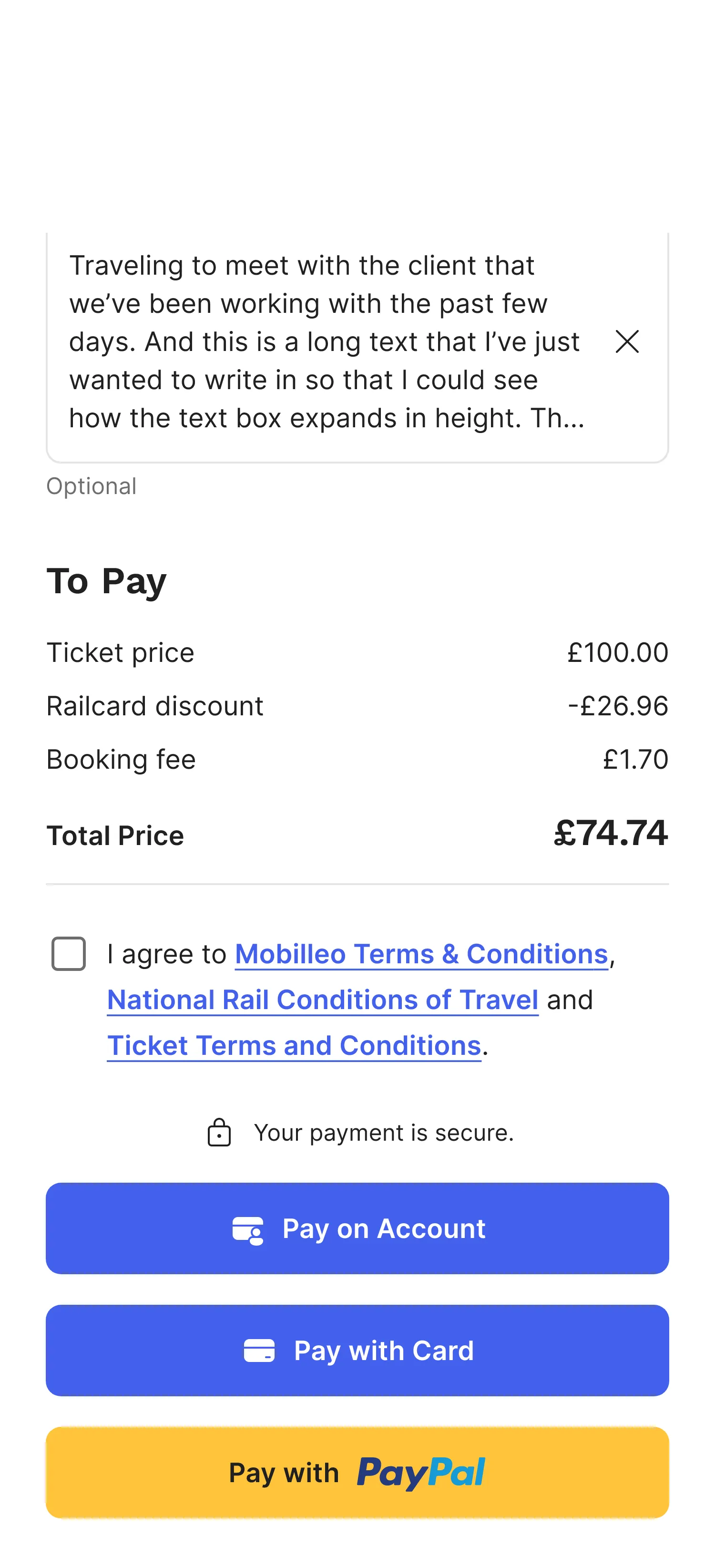Screen dimensions: 715x1568
Task: Open Mobilleo Terms & Conditions link
Action: [x=421, y=954]
